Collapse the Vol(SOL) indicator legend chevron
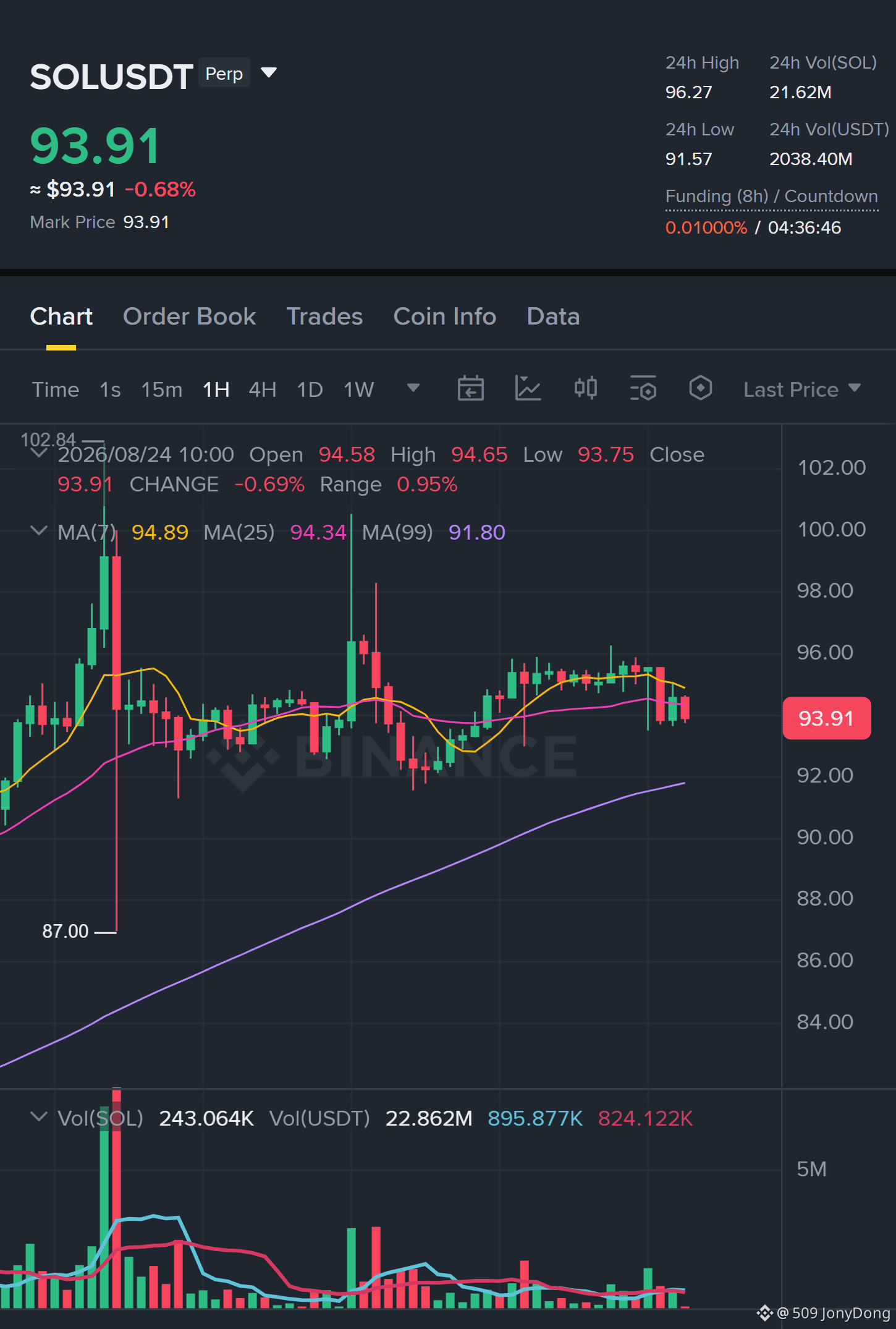 (x=38, y=1117)
